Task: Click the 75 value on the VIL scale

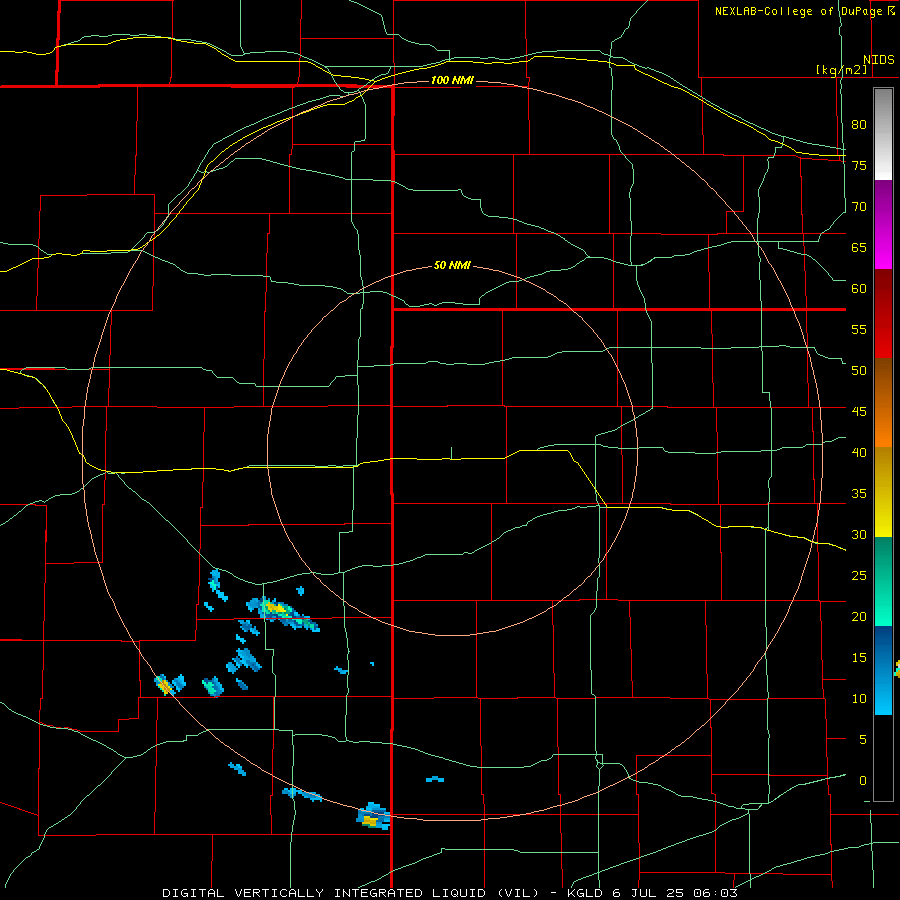Action: tap(859, 165)
